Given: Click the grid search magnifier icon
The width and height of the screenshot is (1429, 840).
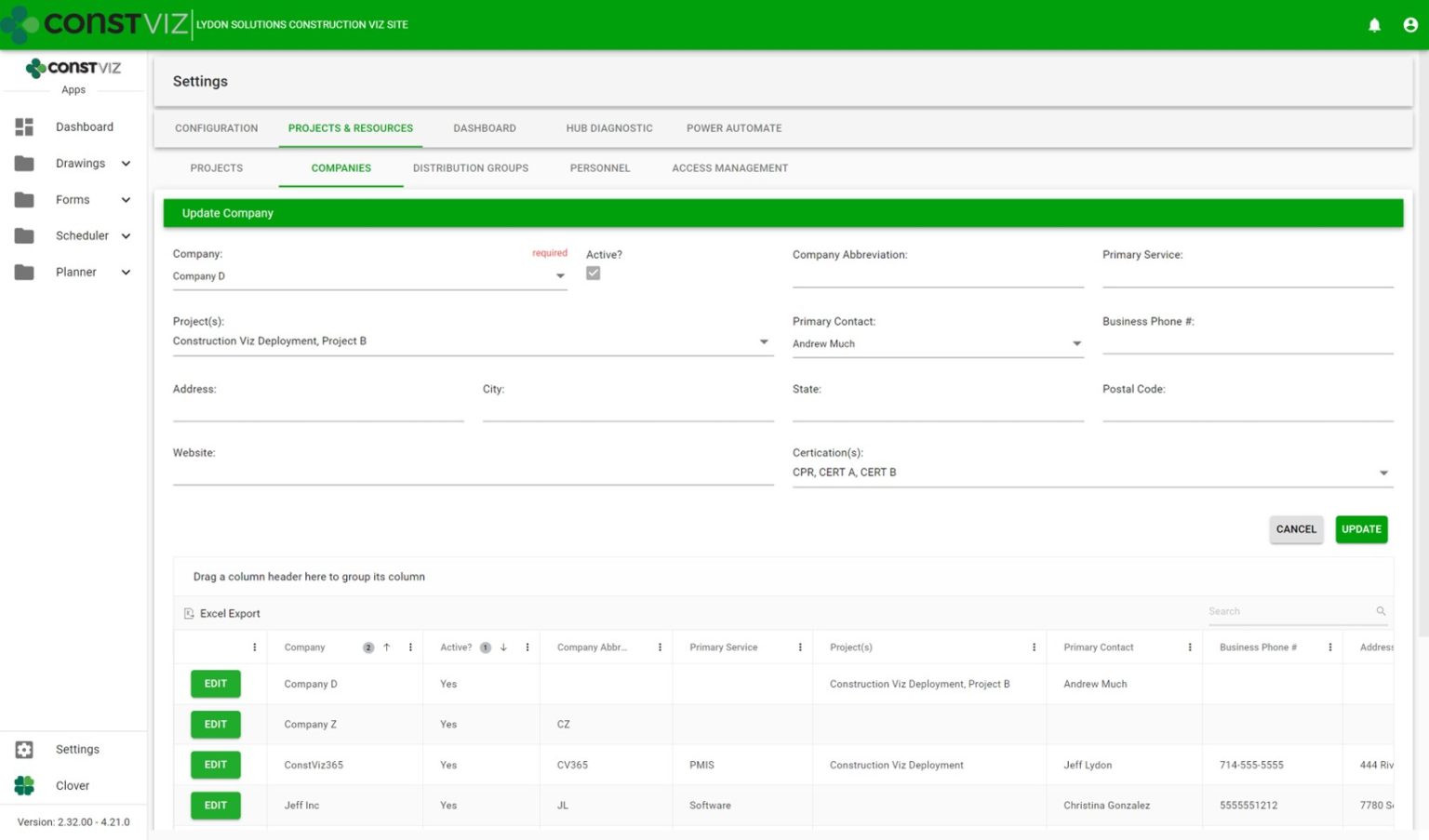Looking at the screenshot, I should (1381, 611).
